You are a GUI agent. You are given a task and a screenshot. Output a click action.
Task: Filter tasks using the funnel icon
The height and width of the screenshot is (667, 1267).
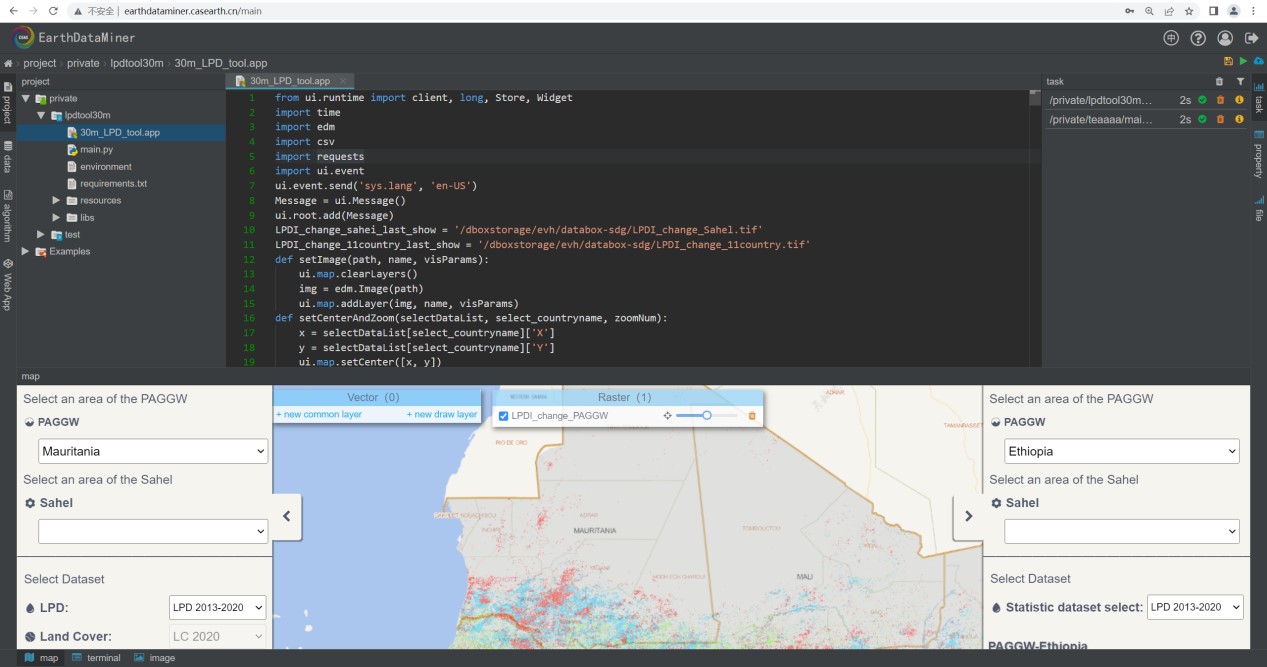click(x=1240, y=82)
